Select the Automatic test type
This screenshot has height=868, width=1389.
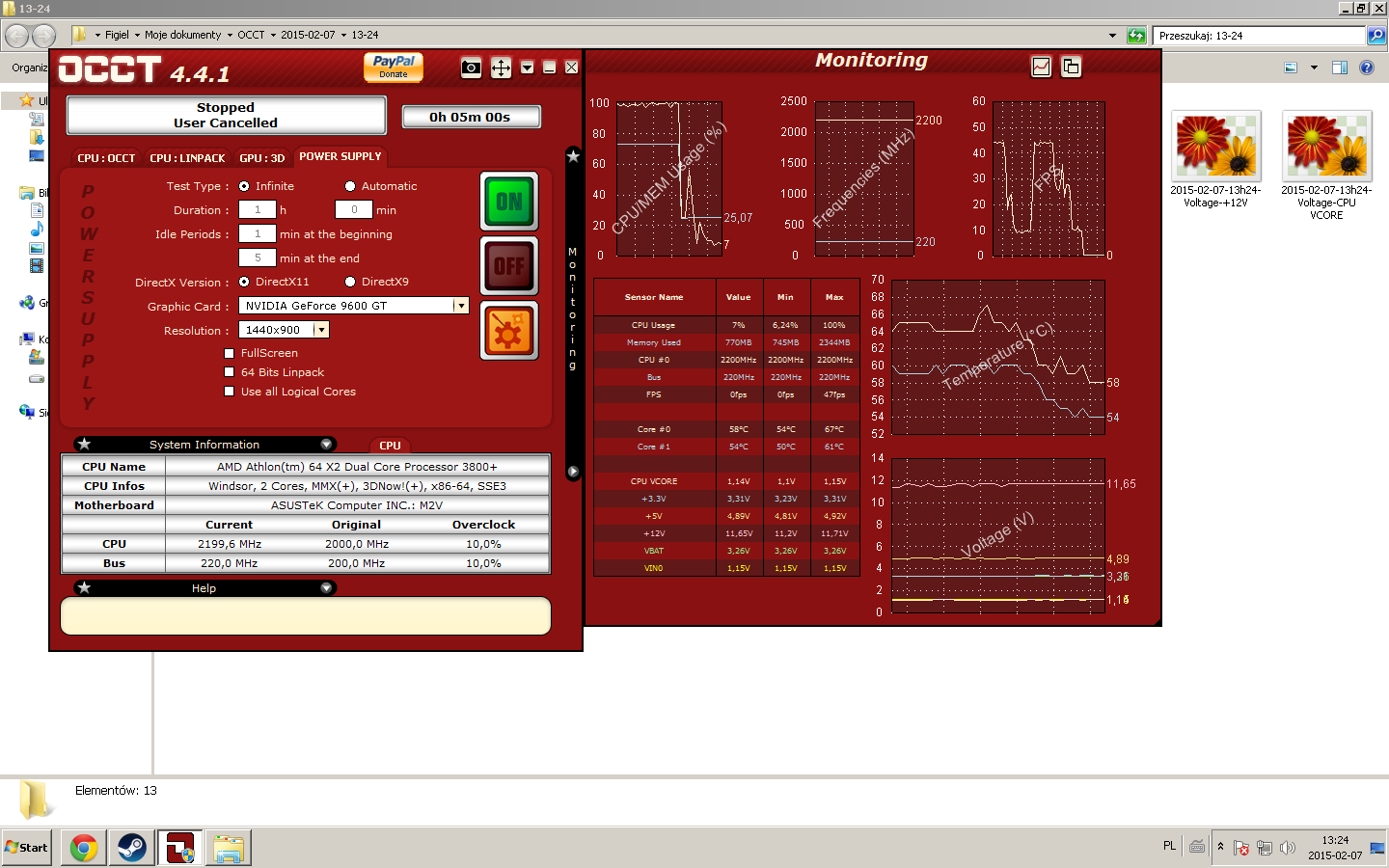click(350, 186)
